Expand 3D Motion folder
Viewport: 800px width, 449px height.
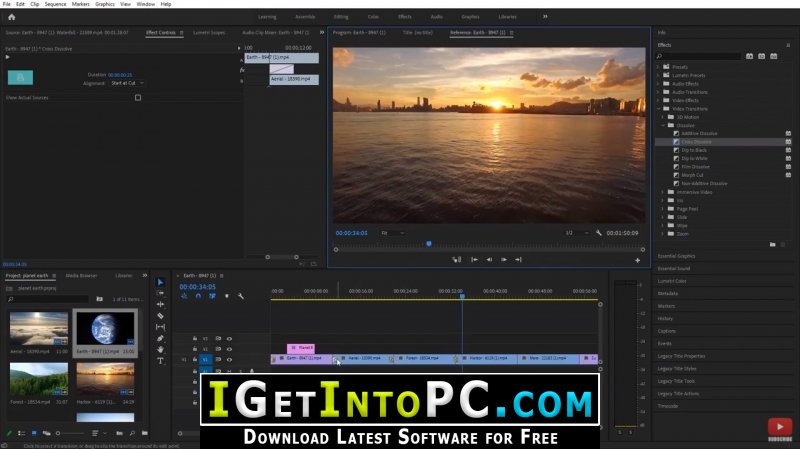point(663,117)
